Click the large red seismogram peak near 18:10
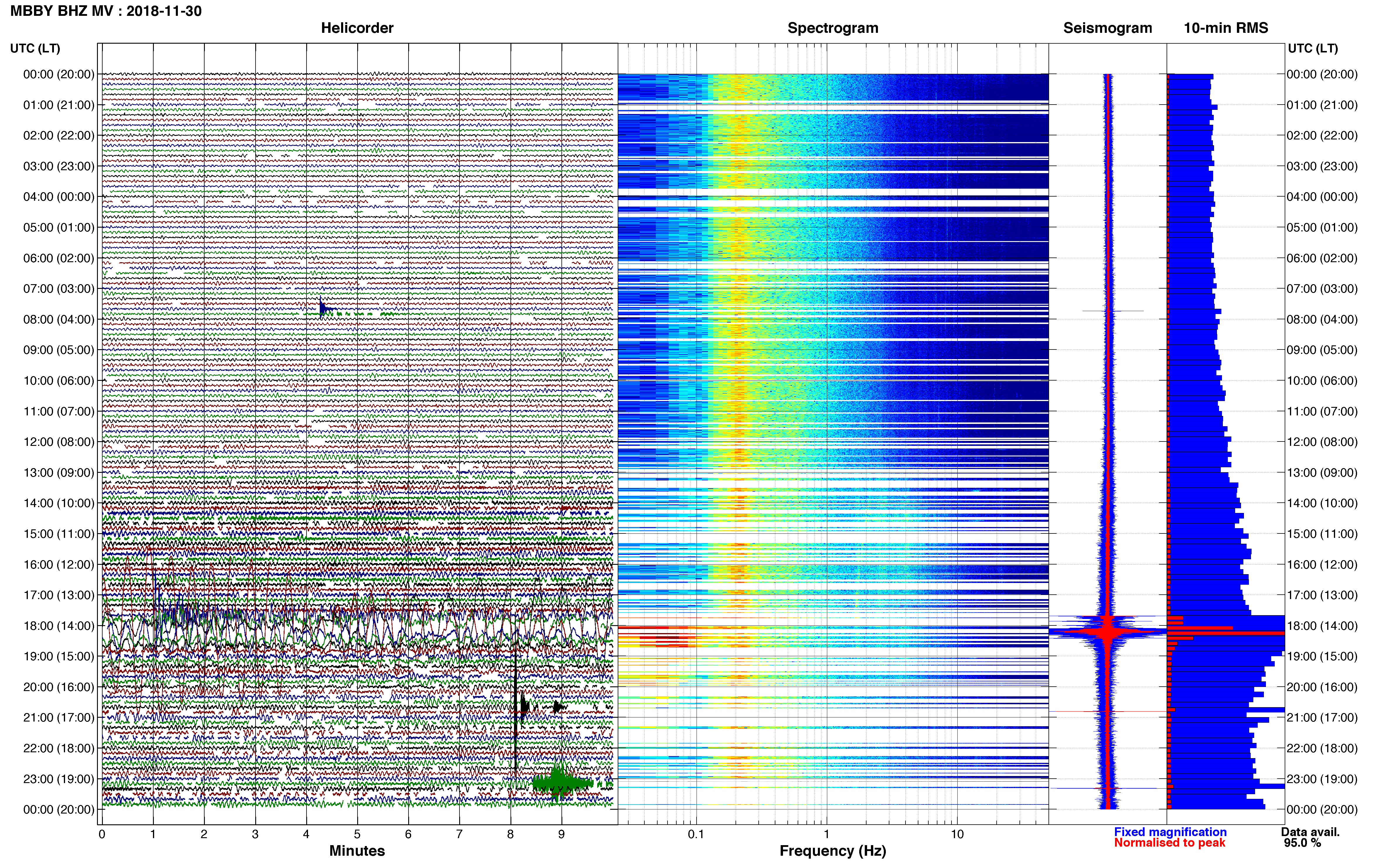This screenshot has height=868, width=1389. [1108, 632]
